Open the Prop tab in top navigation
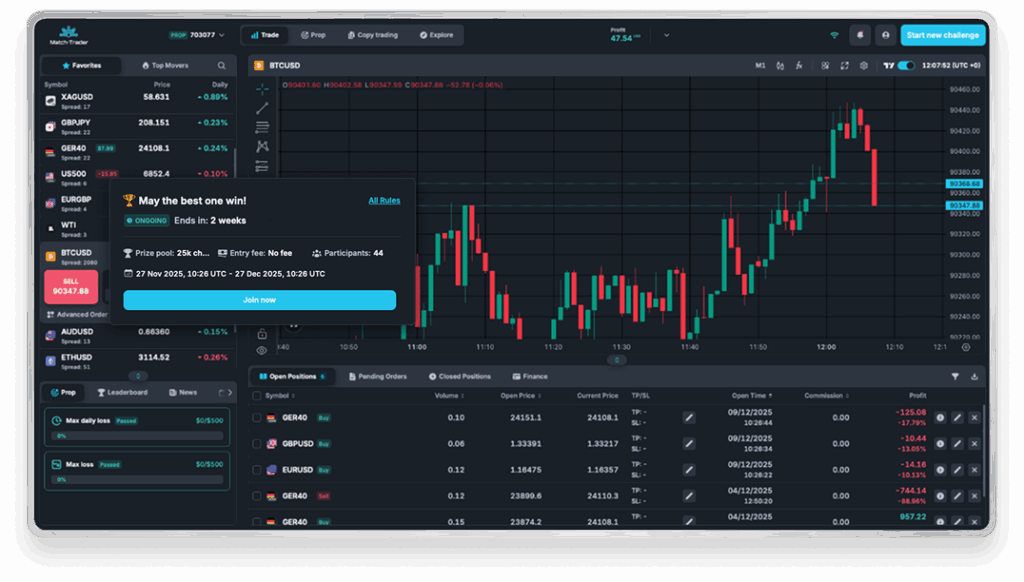Image resolution: width=1024 pixels, height=582 pixels. [x=313, y=35]
